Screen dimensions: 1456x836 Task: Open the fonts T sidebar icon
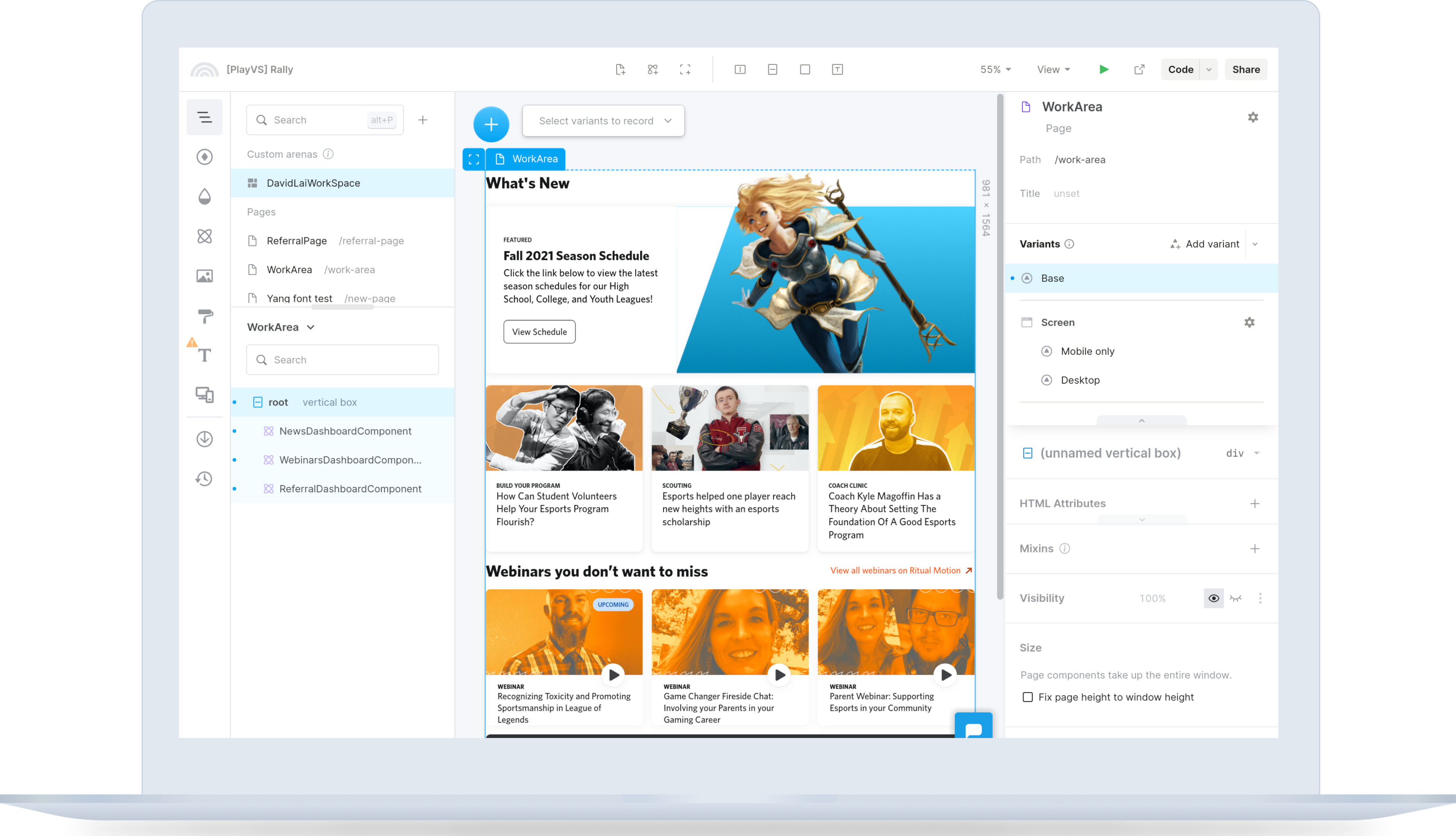[x=204, y=355]
